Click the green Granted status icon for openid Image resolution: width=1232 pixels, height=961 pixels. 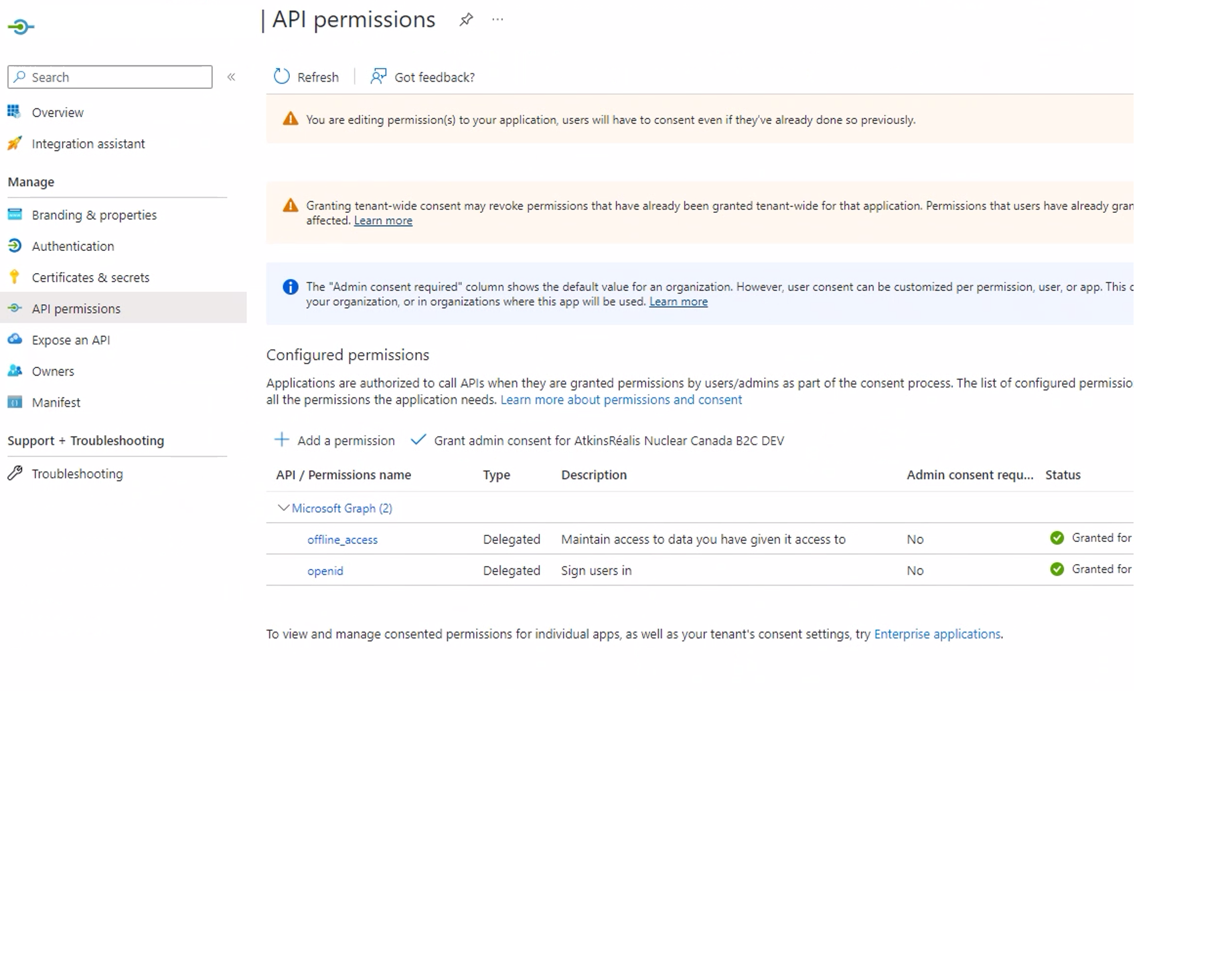coord(1057,569)
